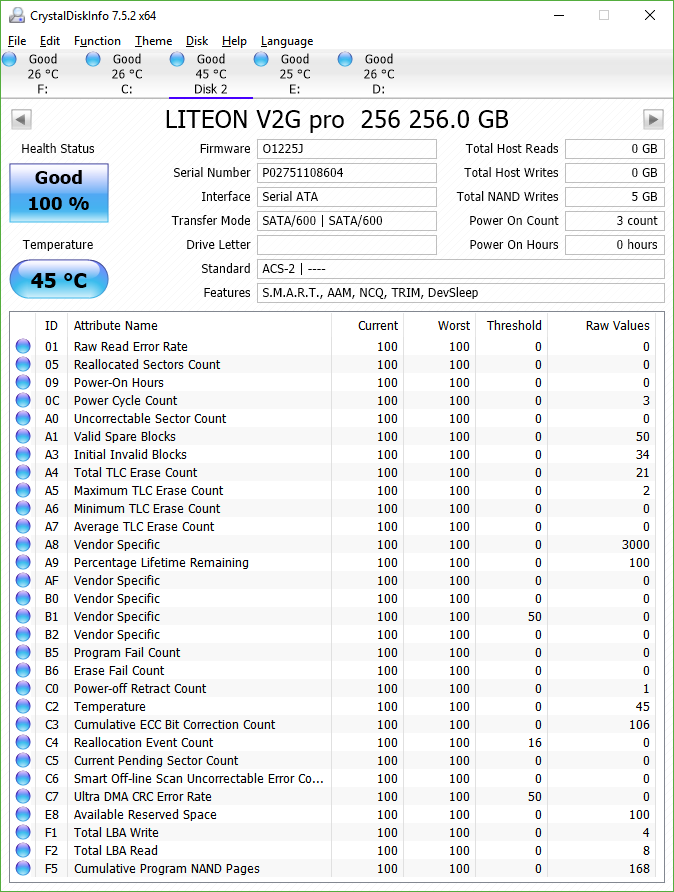
Task: Click the Features field listing S.M.A.R.T.
Action: point(461,292)
